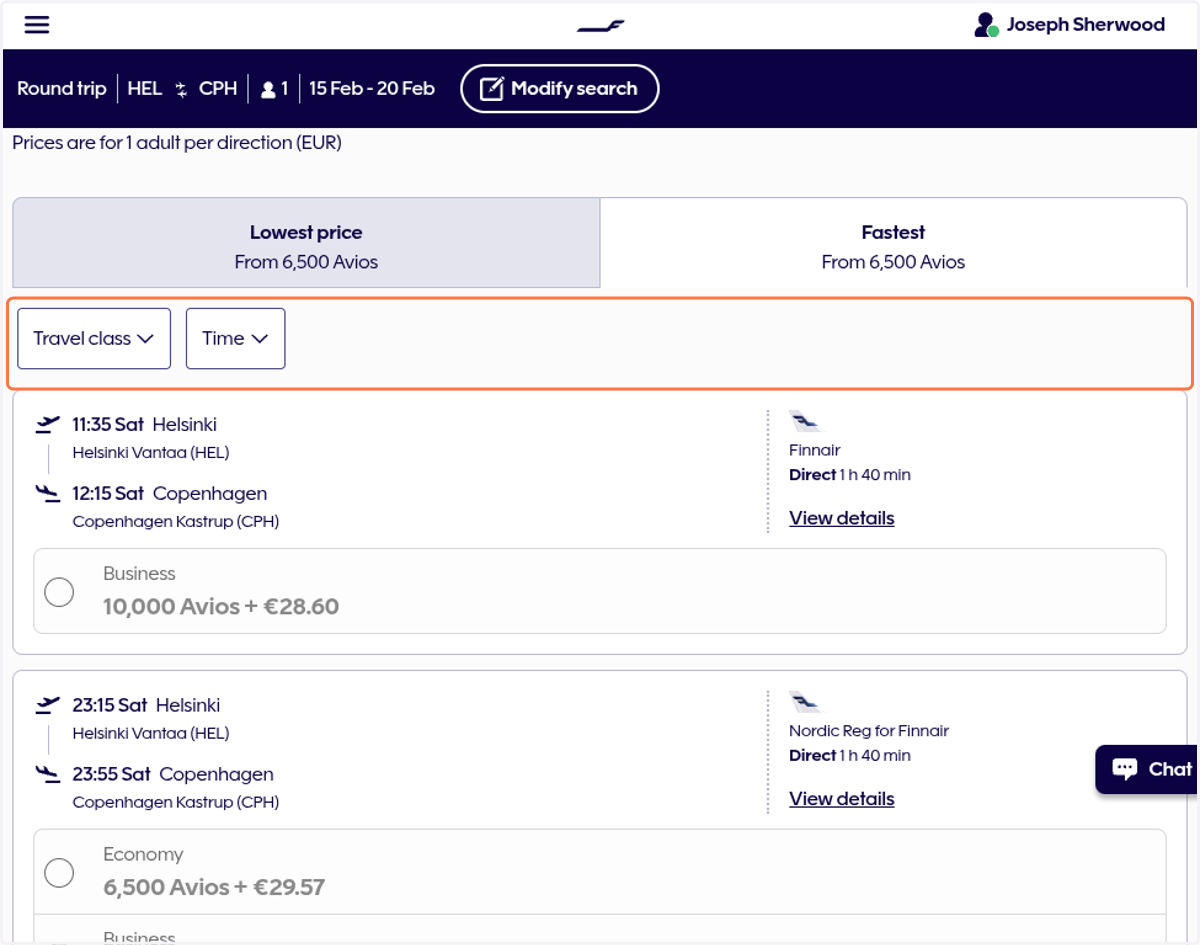Click the 10,000 Avios + €28.60 price
This screenshot has height=945, width=1200.
point(221,607)
